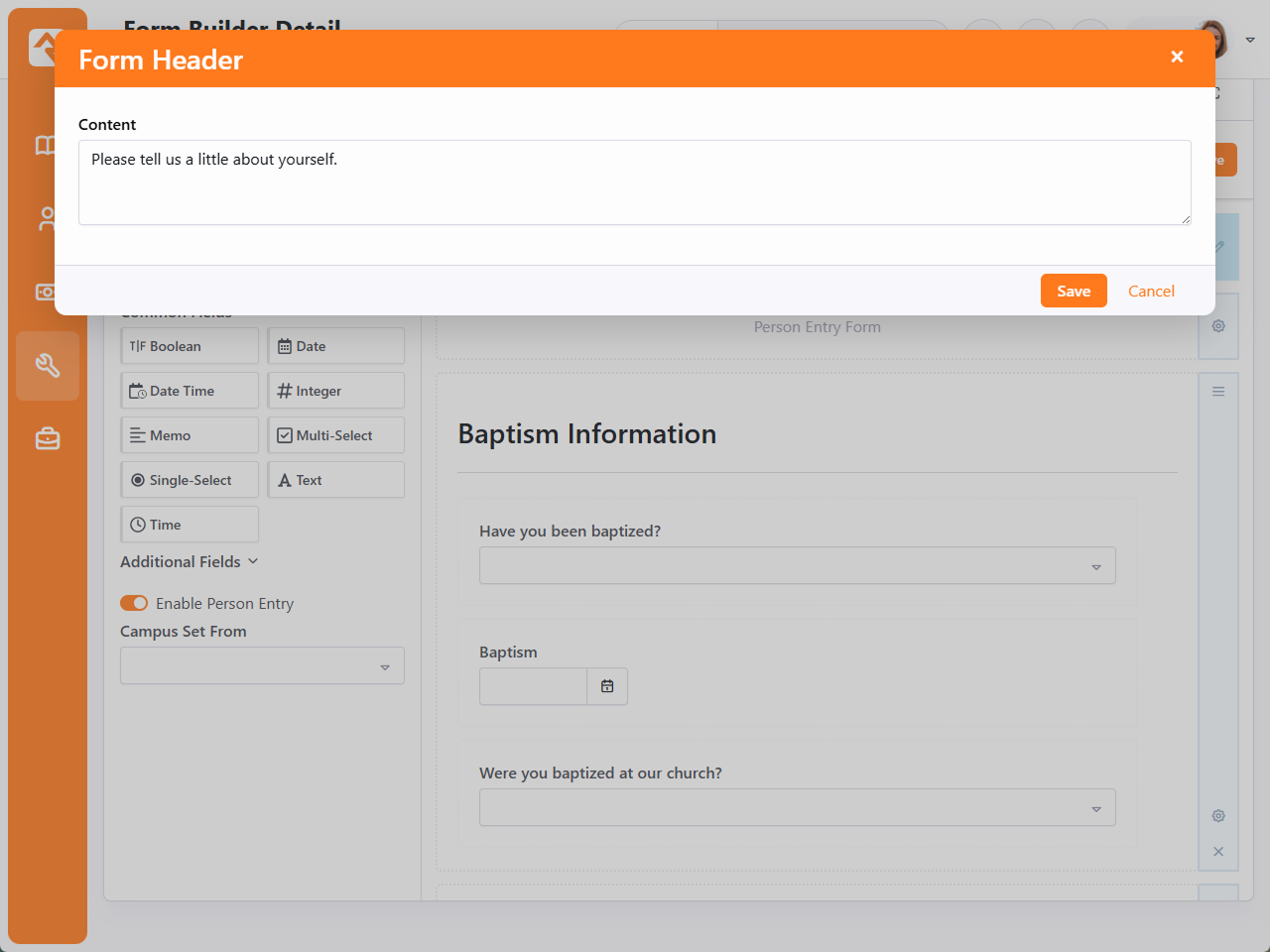
Task: Add a Boolean field
Action: [190, 346]
